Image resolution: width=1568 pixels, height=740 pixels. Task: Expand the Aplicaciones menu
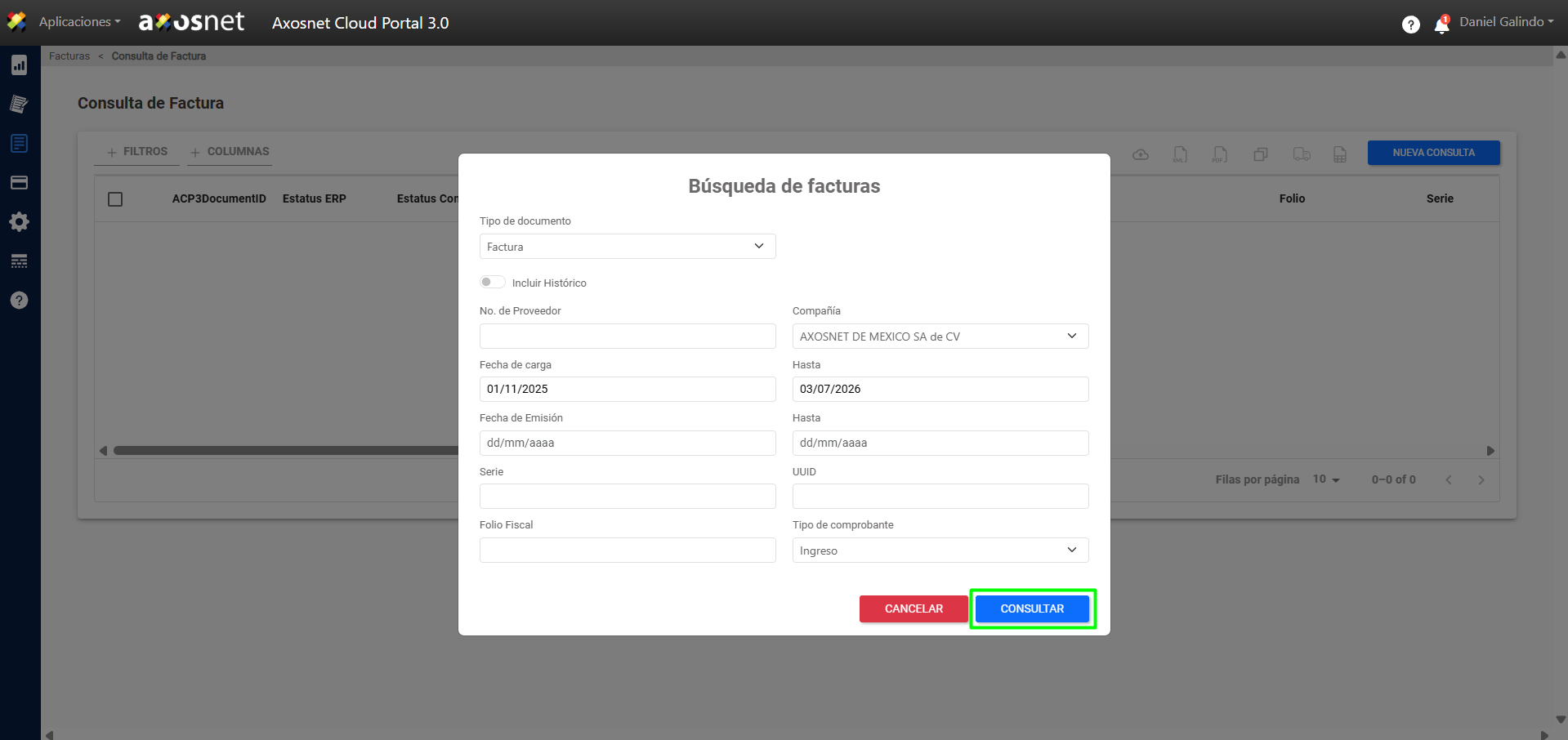tap(79, 22)
